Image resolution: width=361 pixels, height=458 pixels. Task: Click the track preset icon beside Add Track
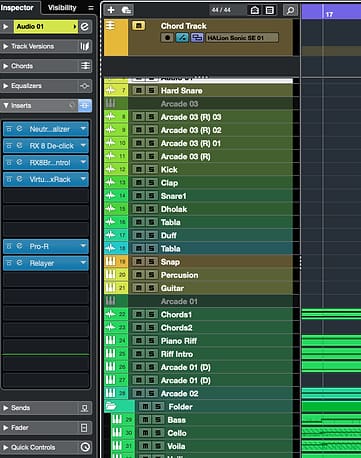tap(127, 10)
